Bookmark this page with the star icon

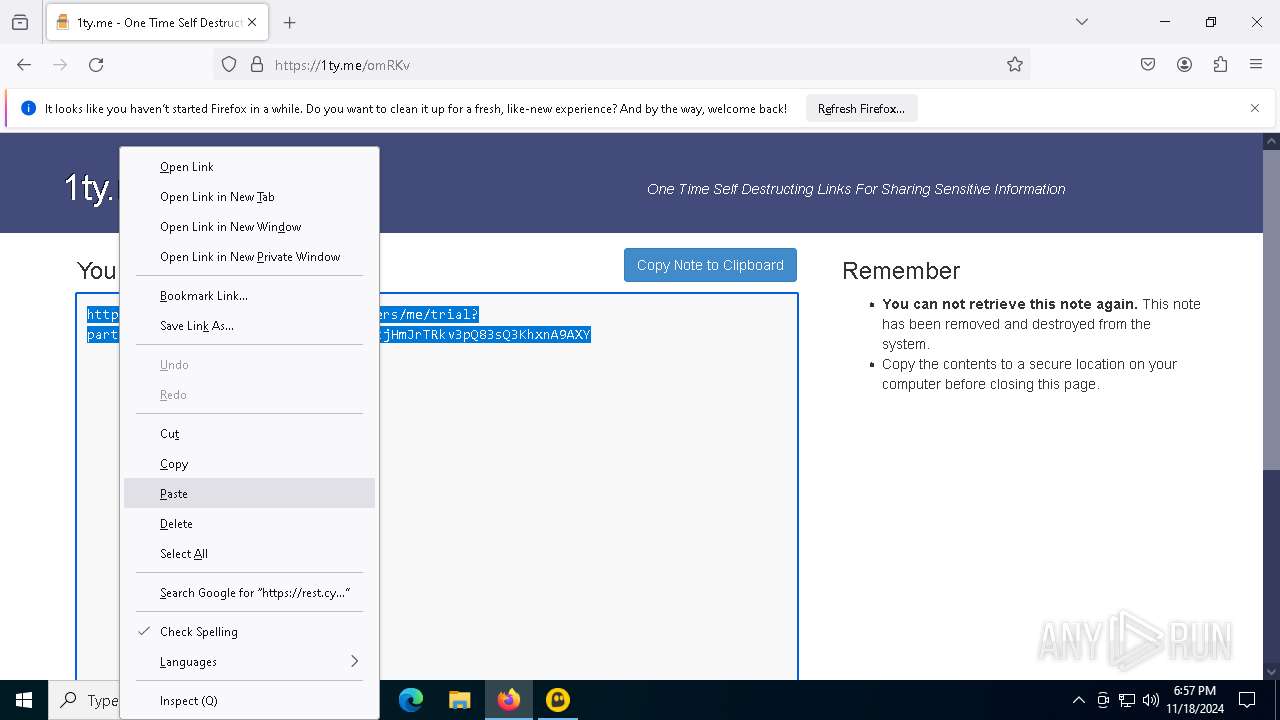(x=1015, y=65)
